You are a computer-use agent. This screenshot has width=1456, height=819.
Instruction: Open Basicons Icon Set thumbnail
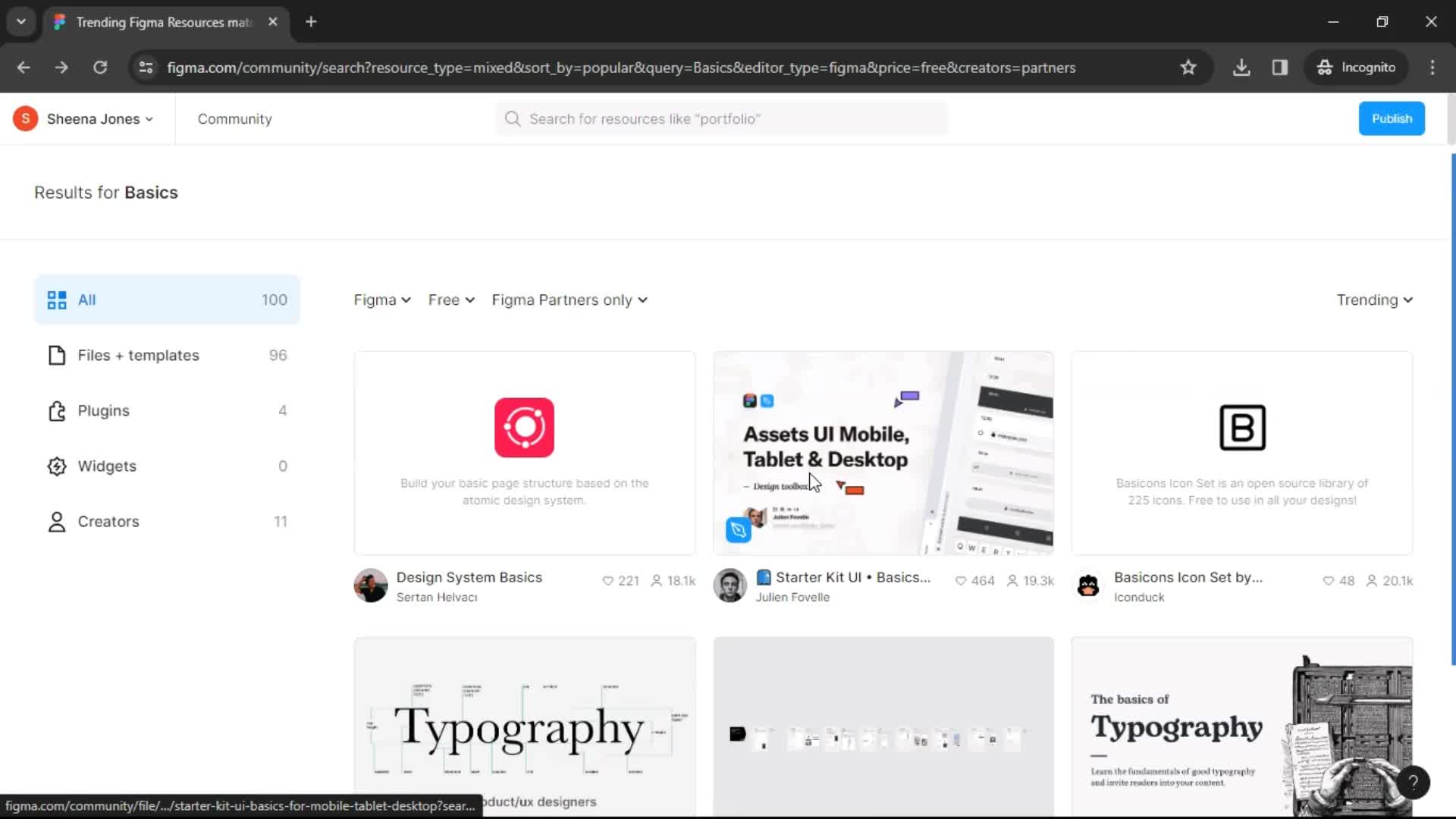tap(1242, 453)
